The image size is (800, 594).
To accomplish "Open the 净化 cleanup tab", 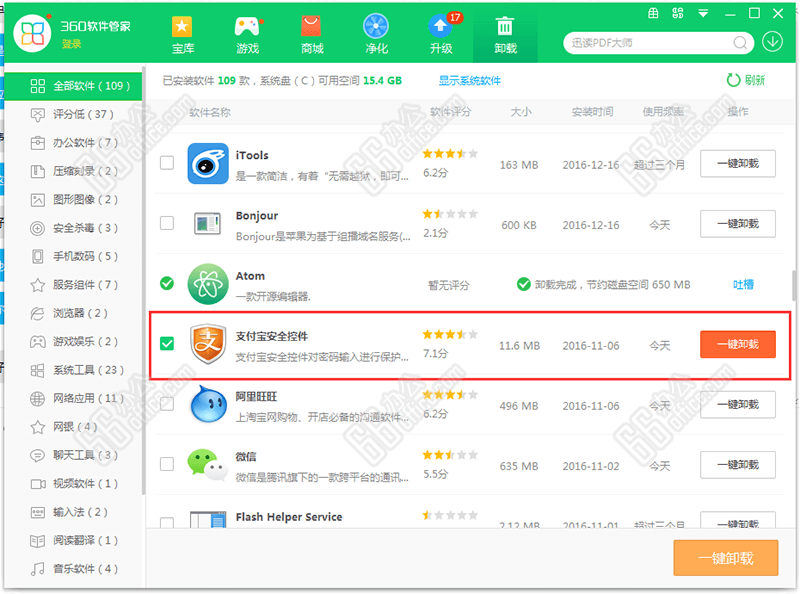I will pyautogui.click(x=376, y=35).
